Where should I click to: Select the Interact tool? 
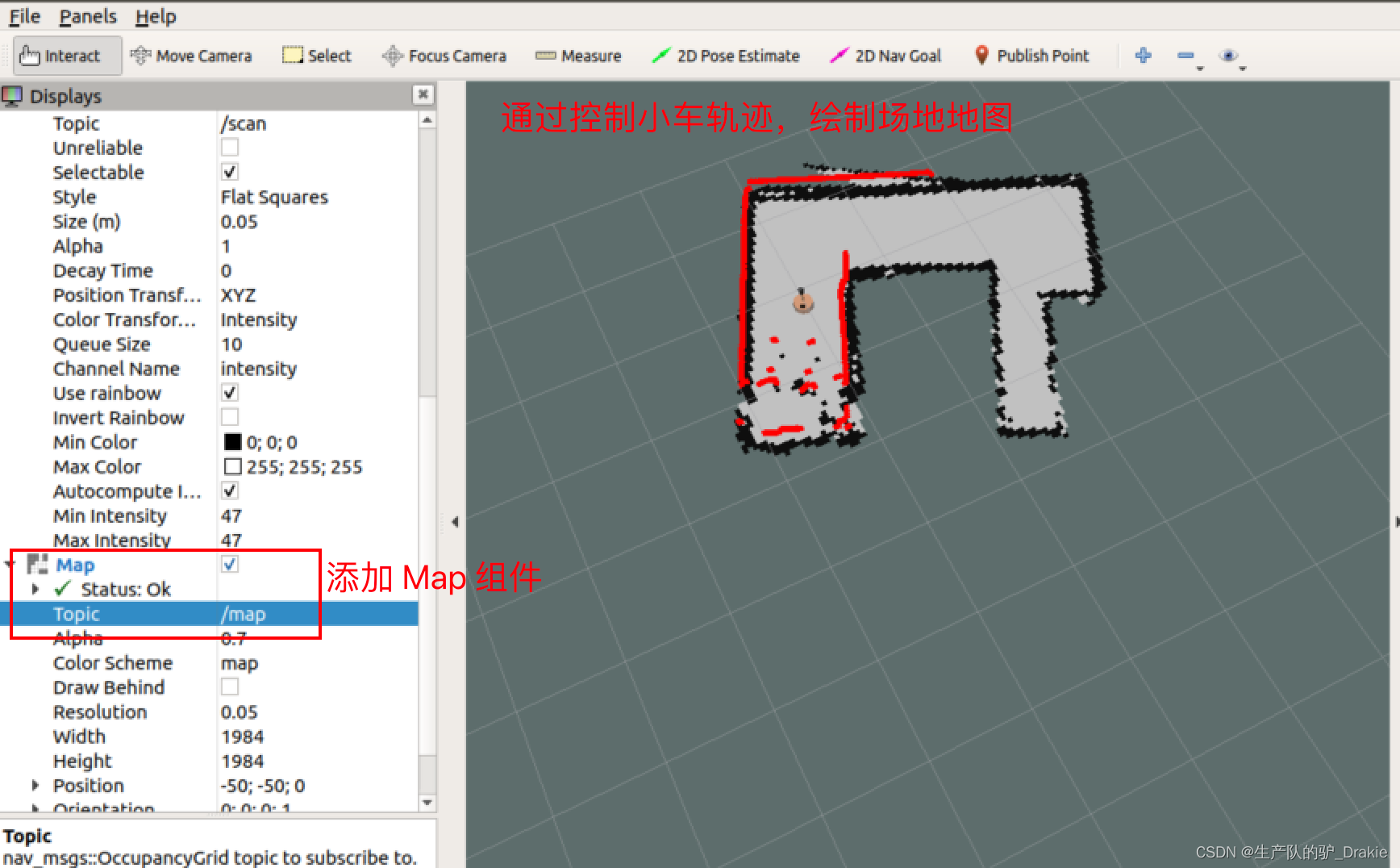tap(68, 56)
